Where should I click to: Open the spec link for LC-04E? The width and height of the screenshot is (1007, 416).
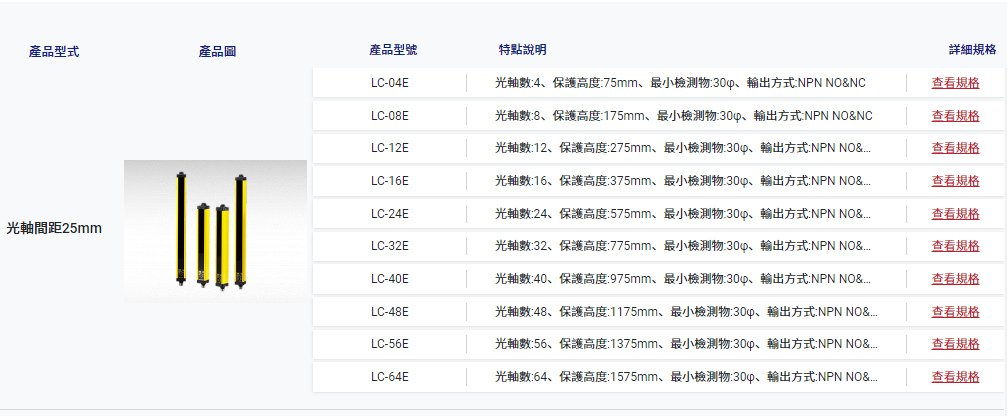[955, 83]
